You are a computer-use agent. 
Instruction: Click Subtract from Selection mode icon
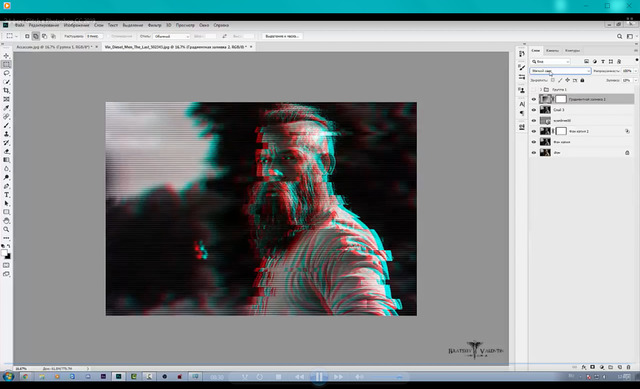[44, 36]
